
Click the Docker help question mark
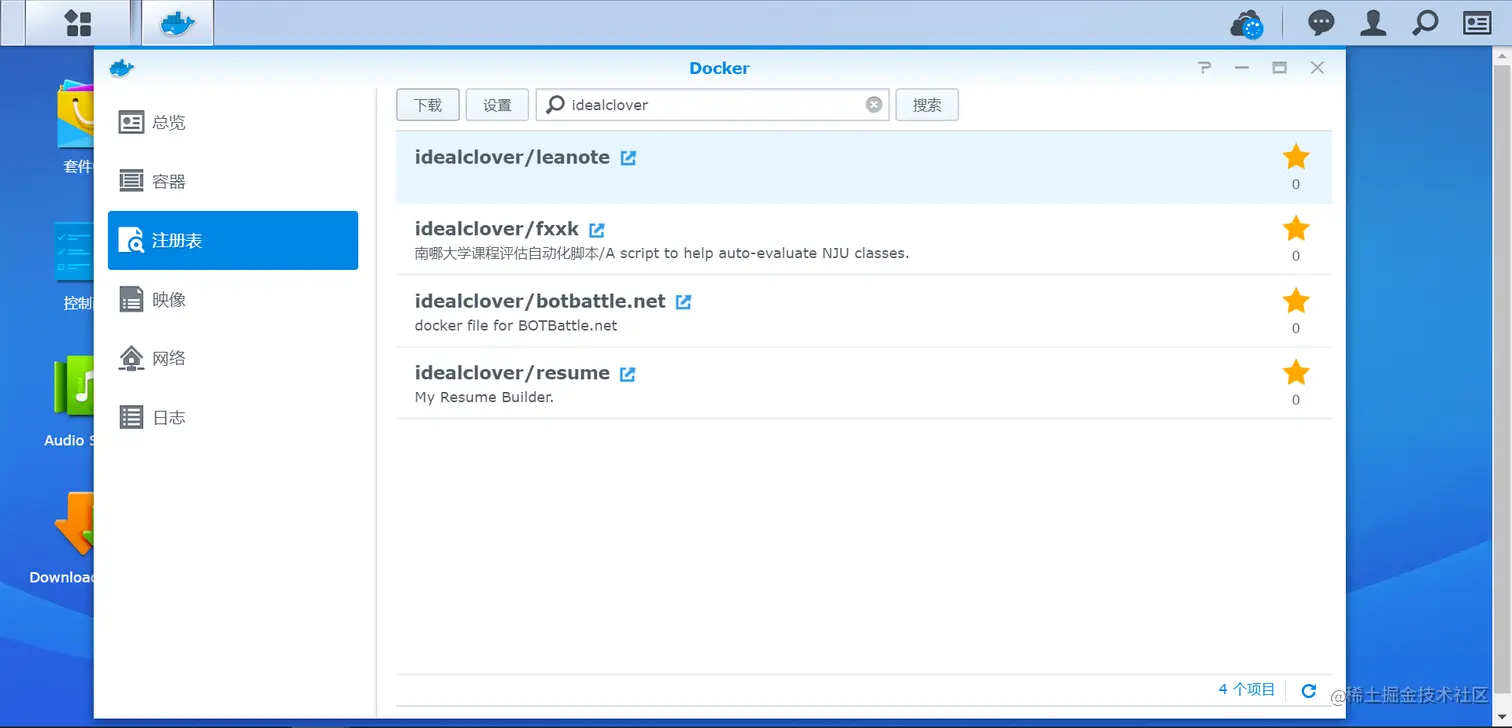point(1204,68)
